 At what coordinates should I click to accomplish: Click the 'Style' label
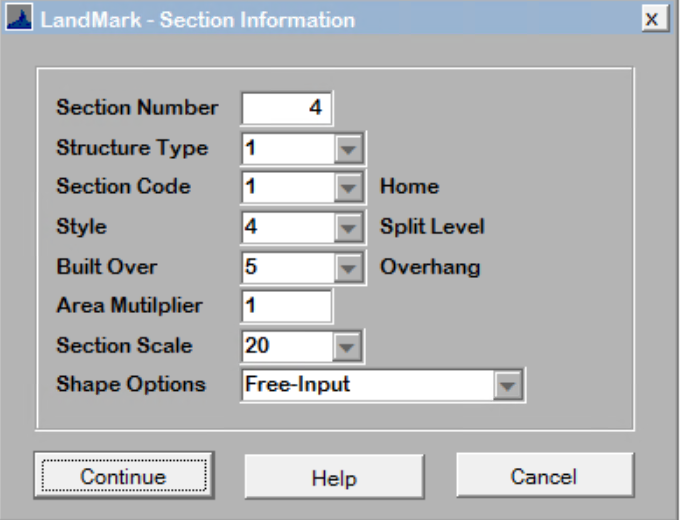click(82, 227)
